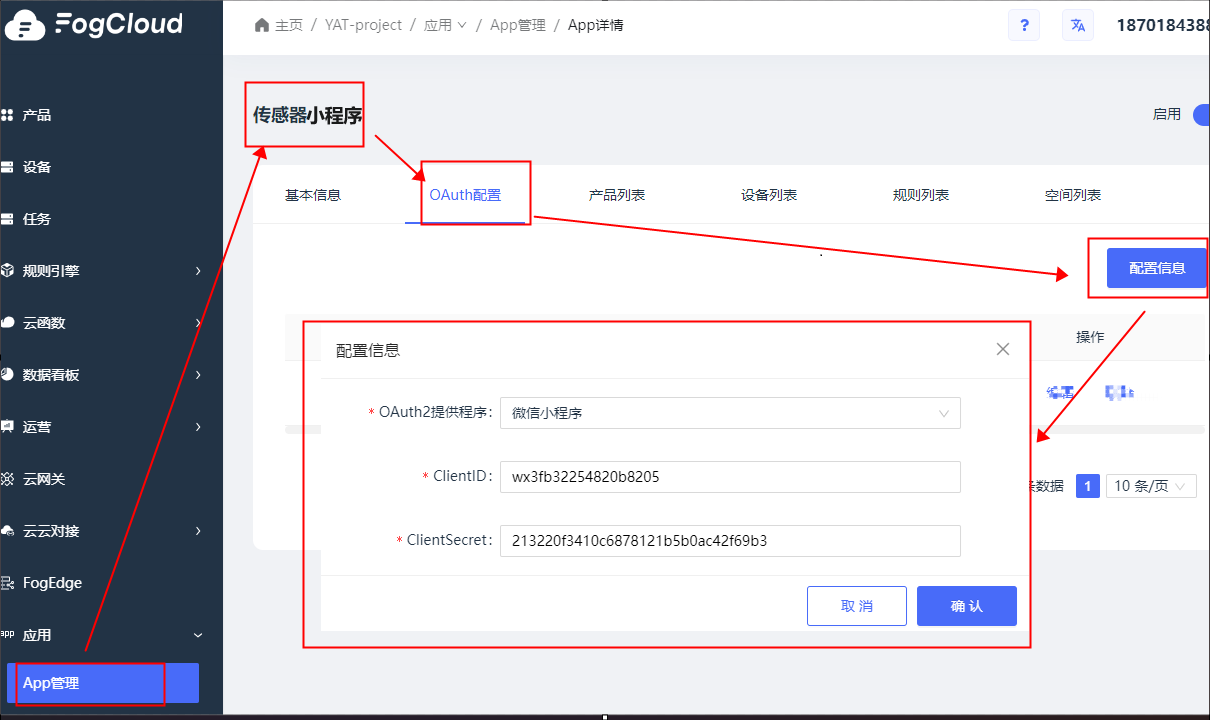
Task: Open the OAuth2提供程序 dropdown
Action: [x=730, y=413]
